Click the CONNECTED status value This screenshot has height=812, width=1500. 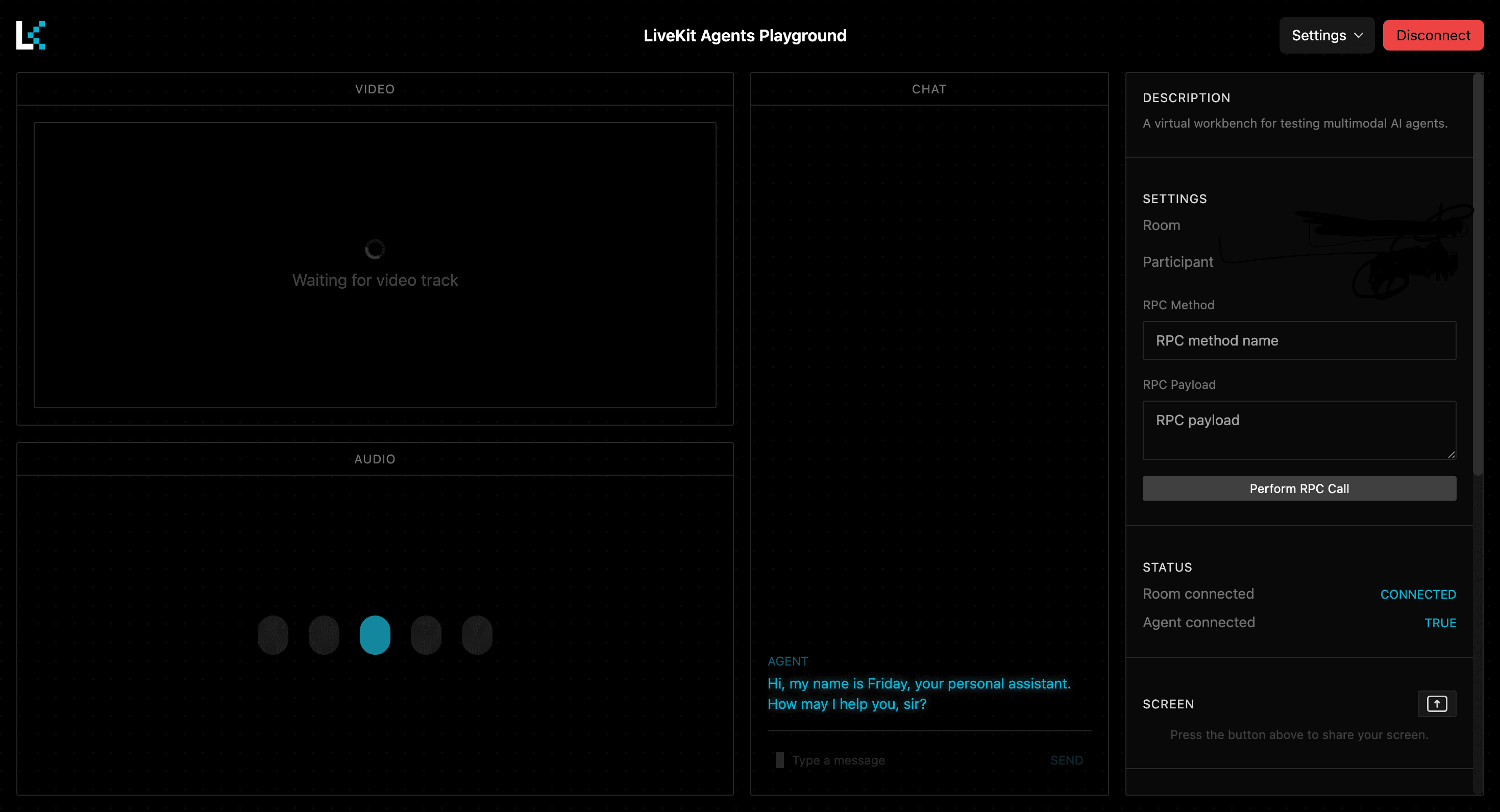(x=1418, y=594)
